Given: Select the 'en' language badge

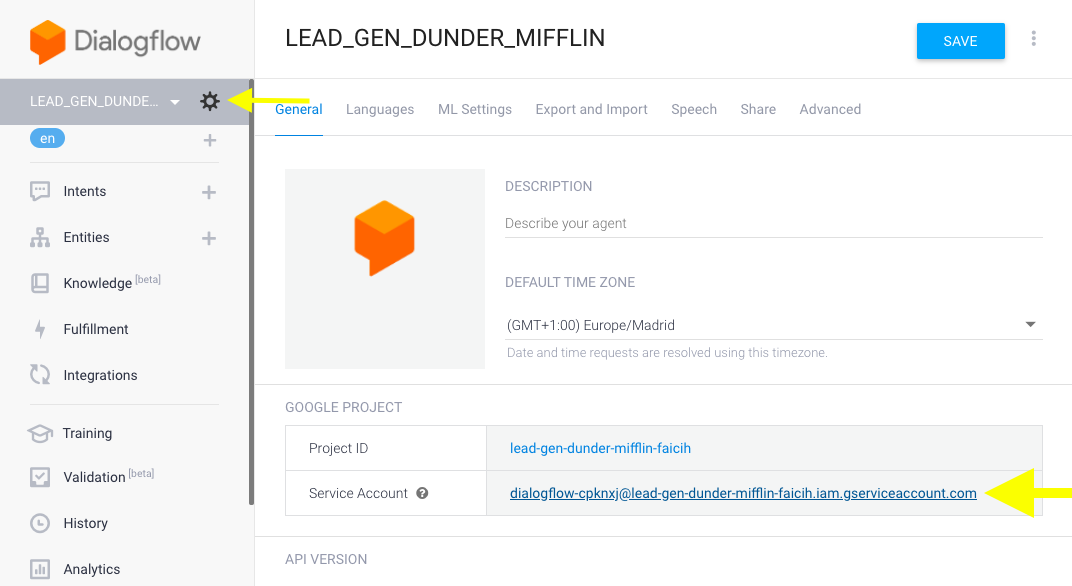Looking at the screenshot, I should (47, 138).
